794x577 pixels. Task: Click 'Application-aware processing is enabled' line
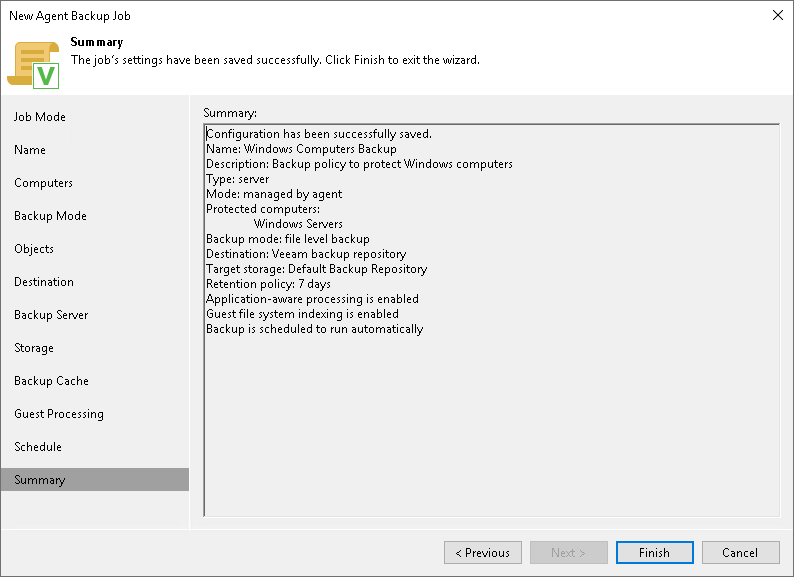pyautogui.click(x=312, y=299)
